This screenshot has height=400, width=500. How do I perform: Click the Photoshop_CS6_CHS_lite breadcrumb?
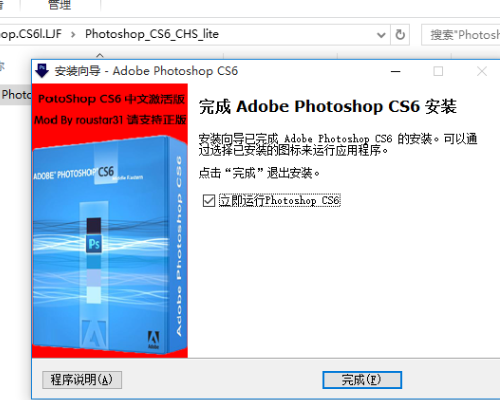tap(152, 34)
